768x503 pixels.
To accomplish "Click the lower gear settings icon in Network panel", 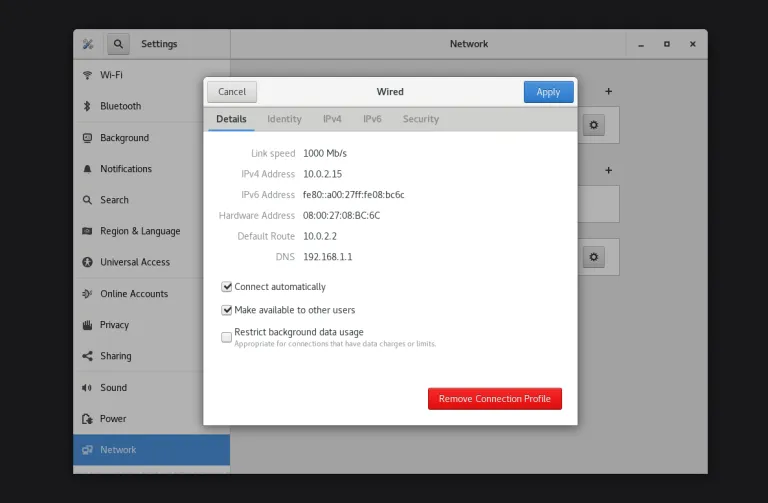I will coord(594,257).
